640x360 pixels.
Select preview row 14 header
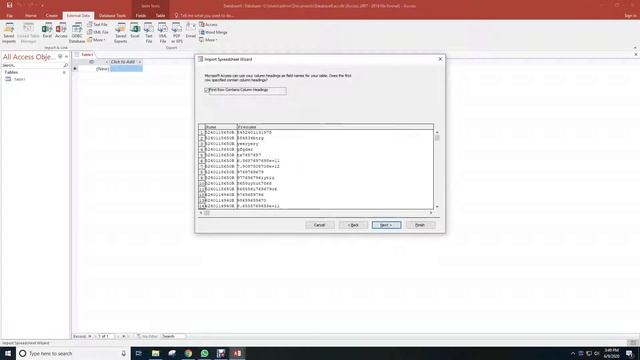coord(202,206)
